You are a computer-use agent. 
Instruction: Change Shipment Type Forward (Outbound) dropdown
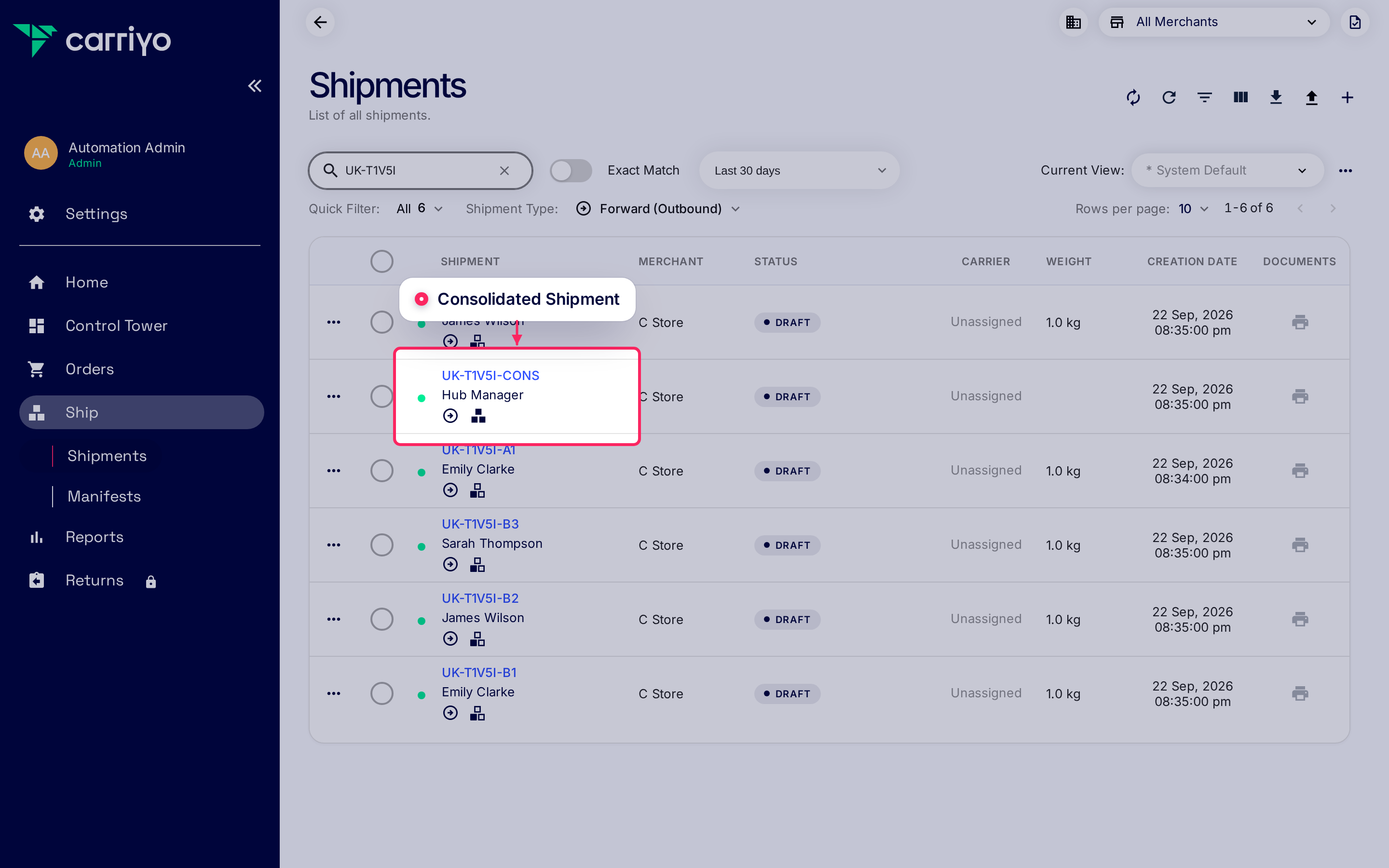point(658,209)
